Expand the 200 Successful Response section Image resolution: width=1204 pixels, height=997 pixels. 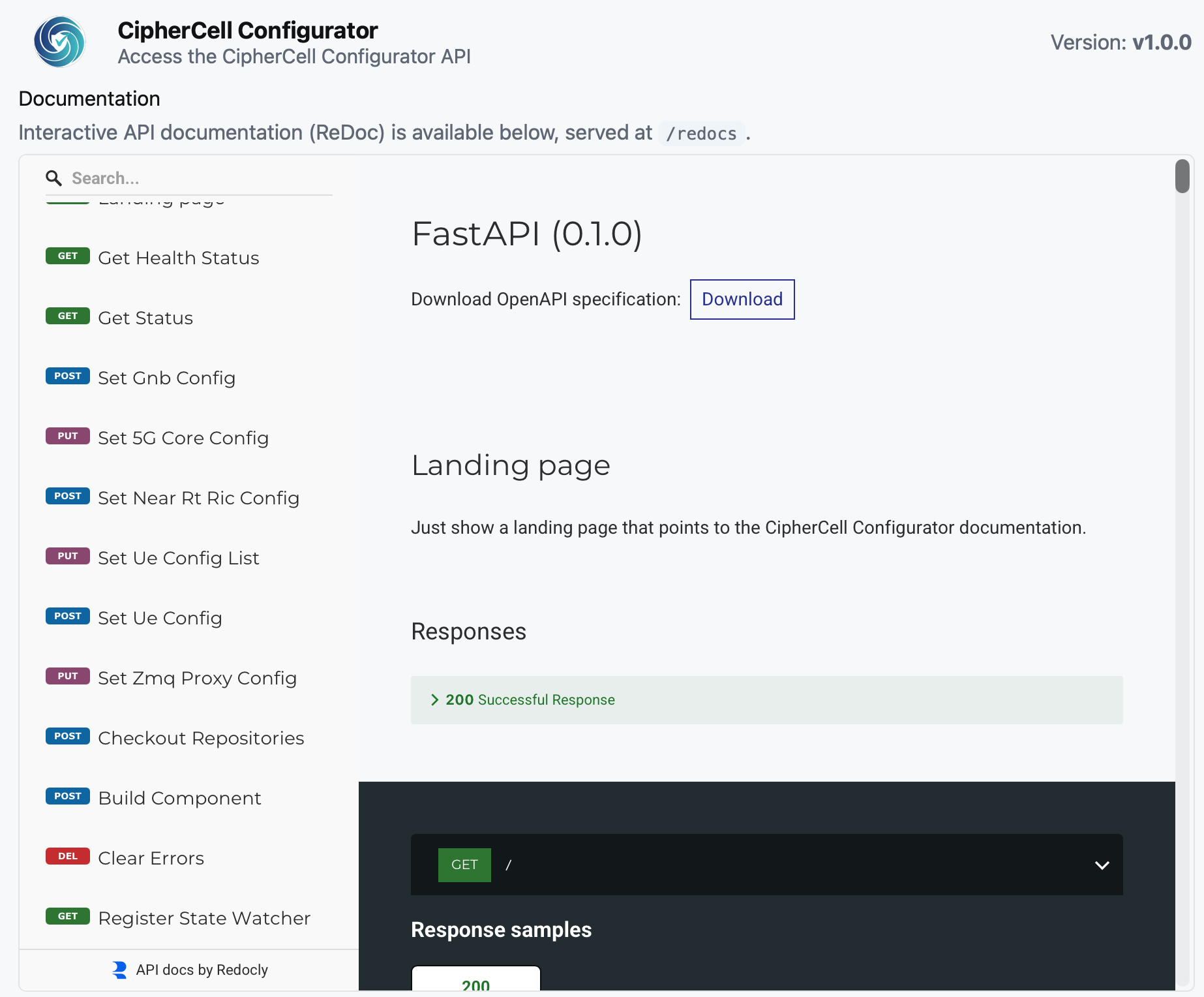tap(530, 699)
